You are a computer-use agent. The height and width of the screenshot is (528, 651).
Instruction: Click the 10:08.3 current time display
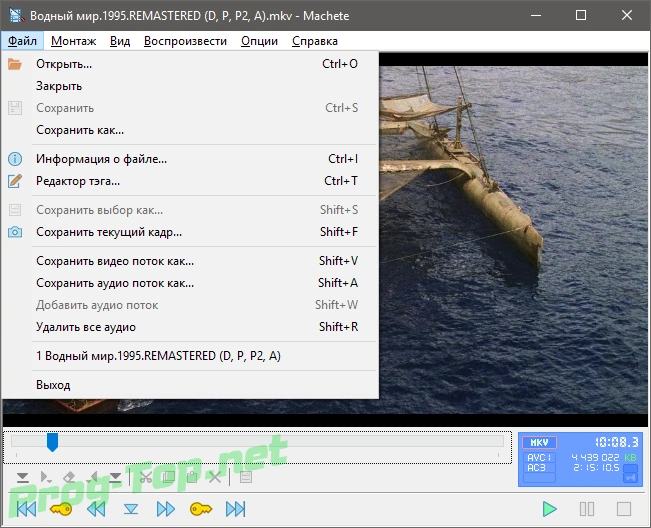pyautogui.click(x=617, y=442)
